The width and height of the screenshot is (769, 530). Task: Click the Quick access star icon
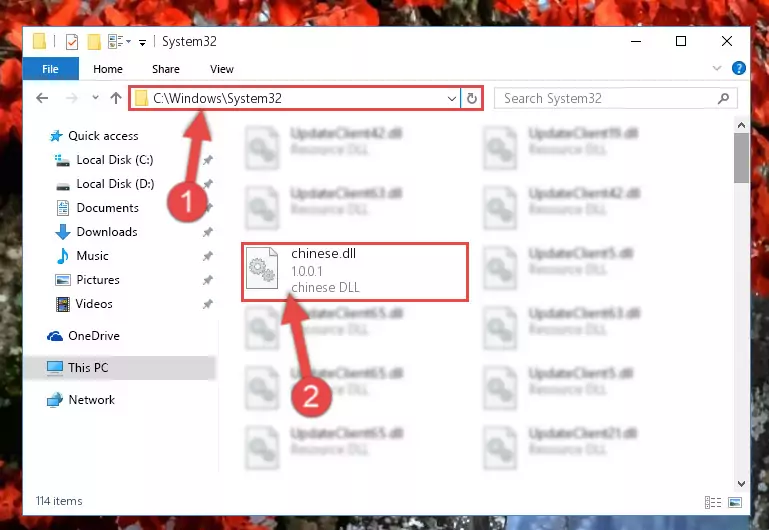(56, 136)
